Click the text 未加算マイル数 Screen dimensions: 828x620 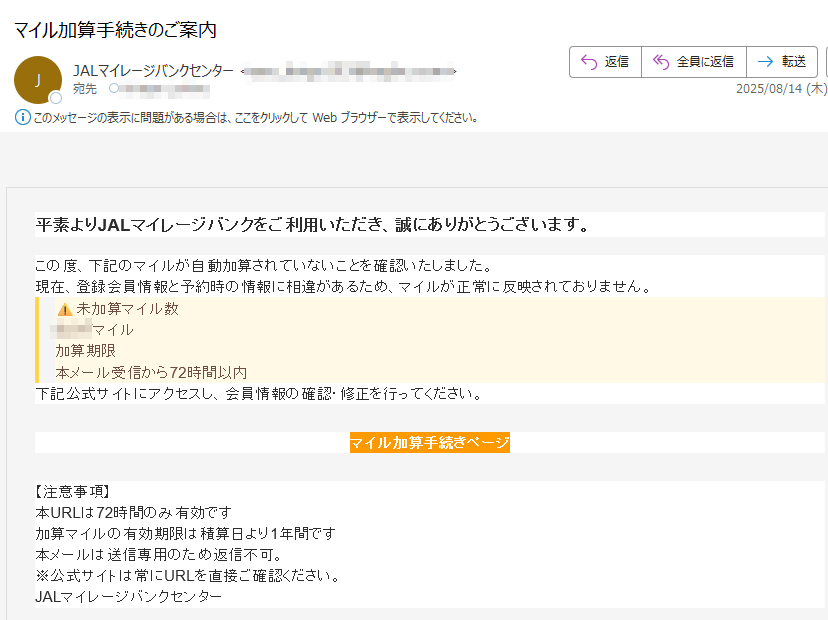pyautogui.click(x=128, y=309)
